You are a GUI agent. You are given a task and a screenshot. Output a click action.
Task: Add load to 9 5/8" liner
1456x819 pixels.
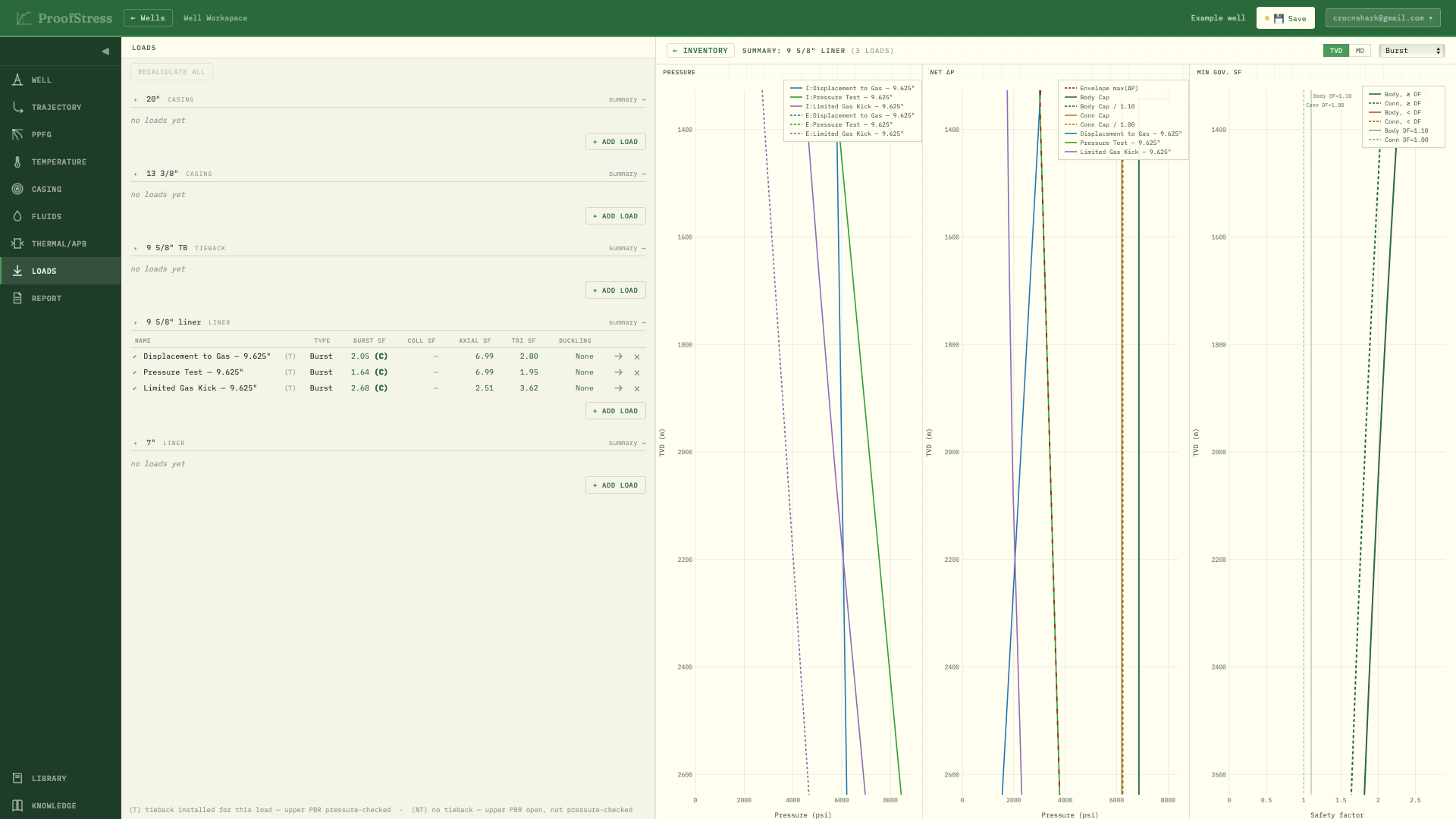pyautogui.click(x=615, y=411)
